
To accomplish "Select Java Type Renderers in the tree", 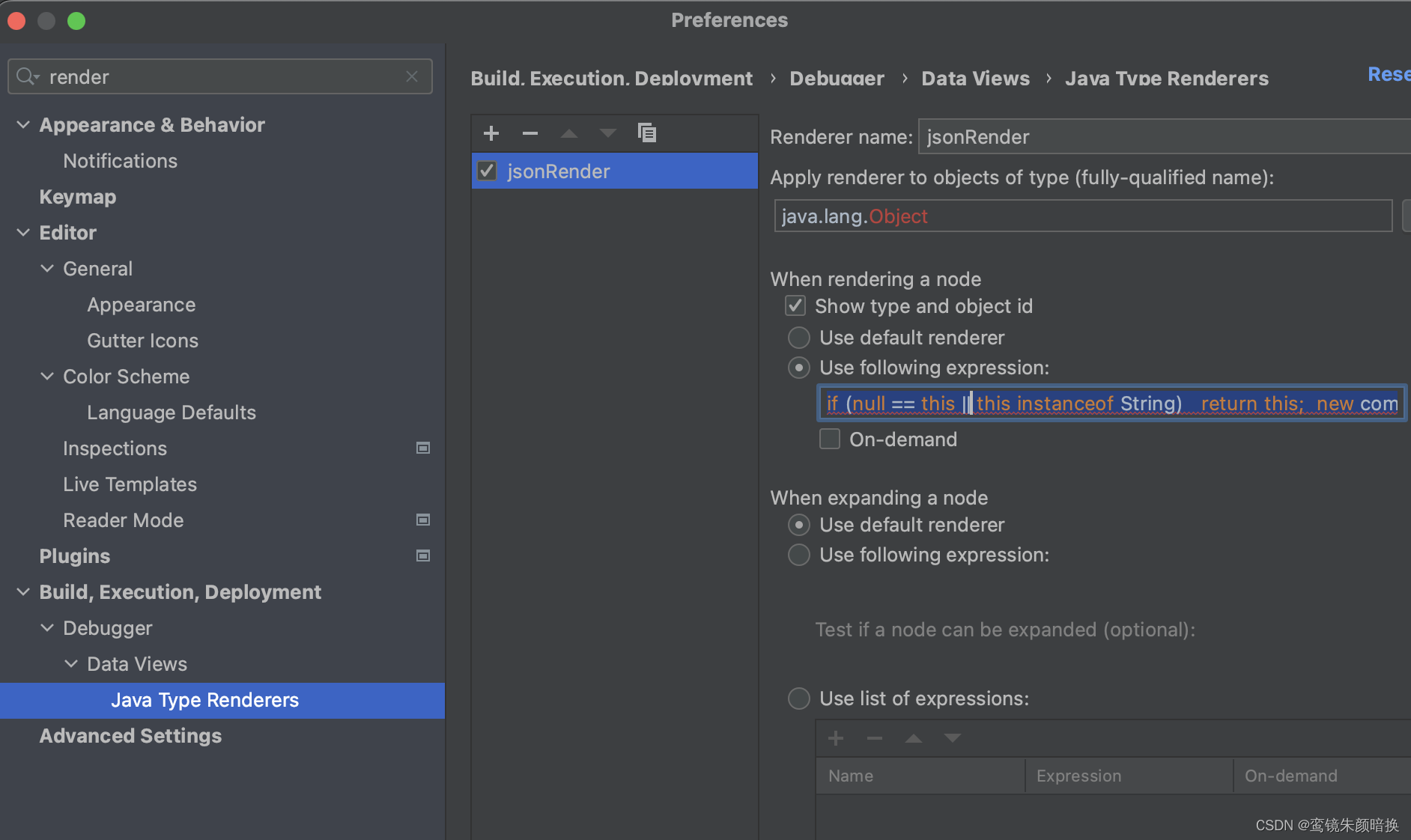I will pos(222,700).
